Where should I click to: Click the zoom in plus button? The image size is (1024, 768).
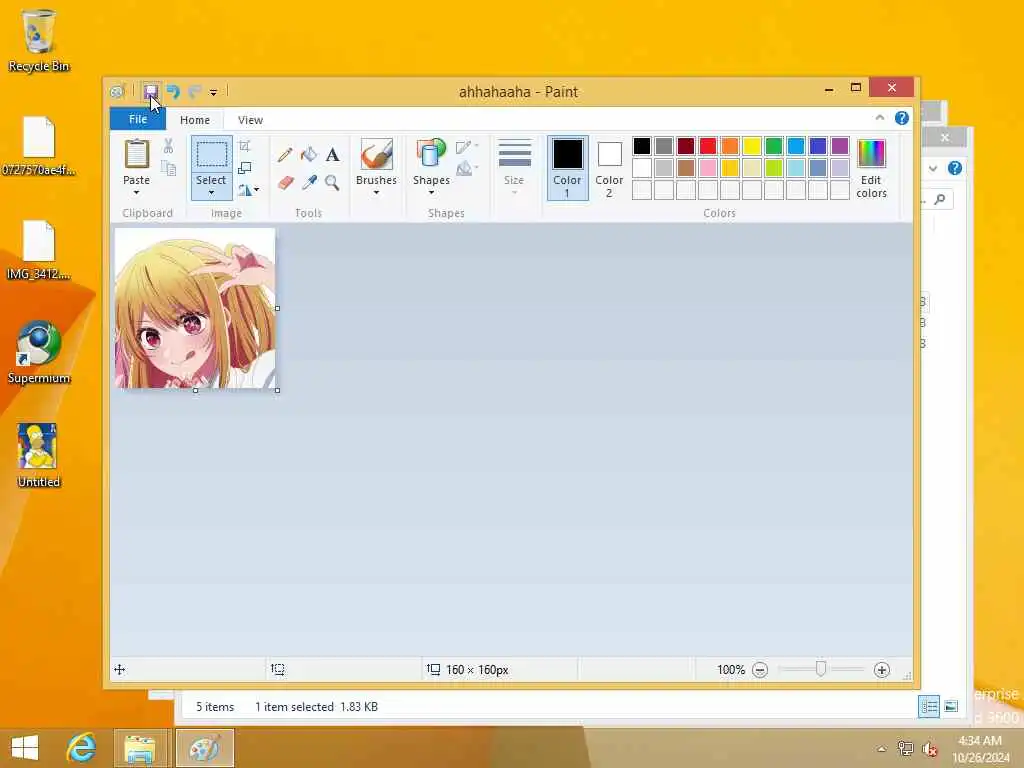click(x=882, y=669)
